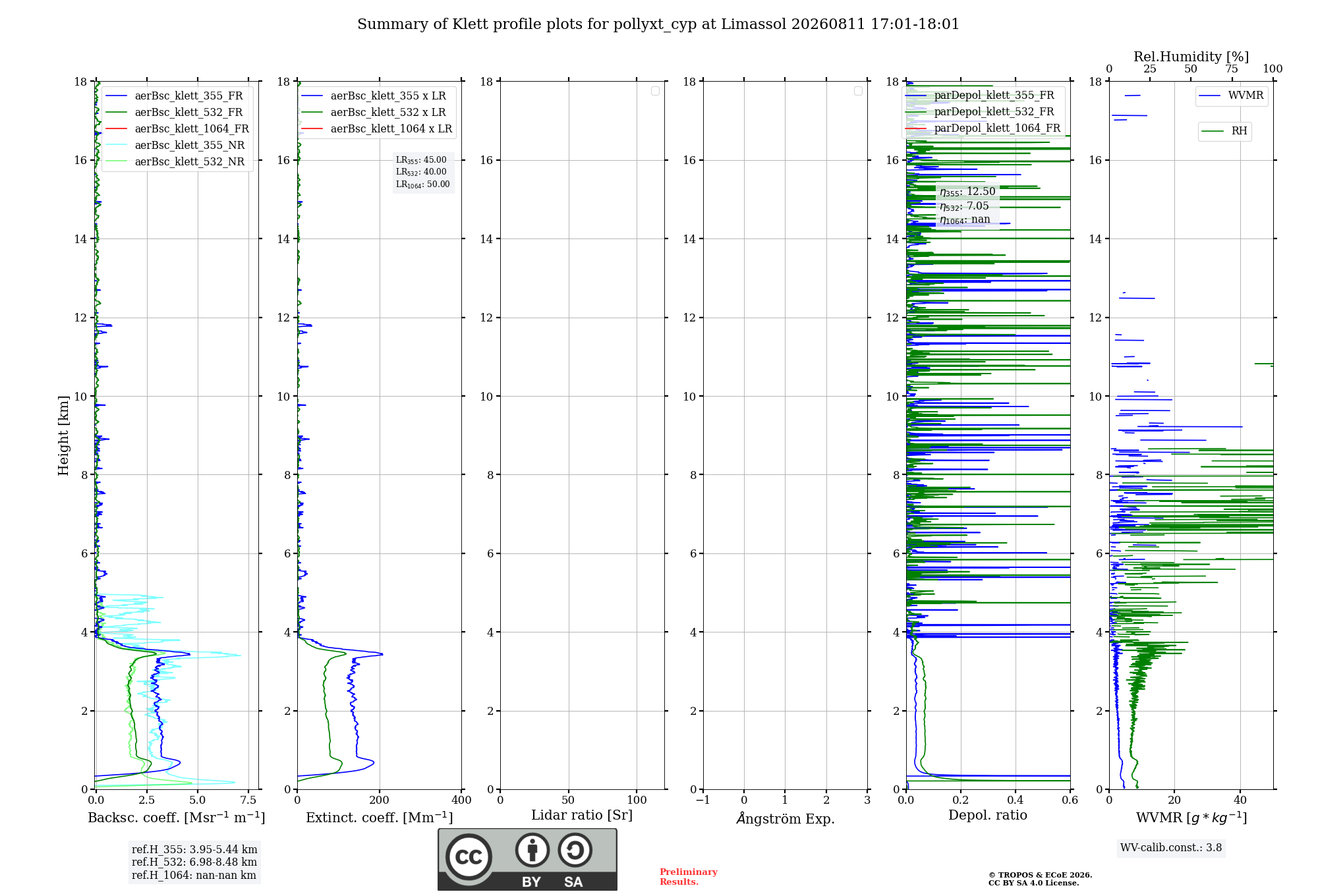This screenshot has height=896, width=1318.
Task: Select legend entry aerBsc_klett_355_NR
Action: click(190, 146)
